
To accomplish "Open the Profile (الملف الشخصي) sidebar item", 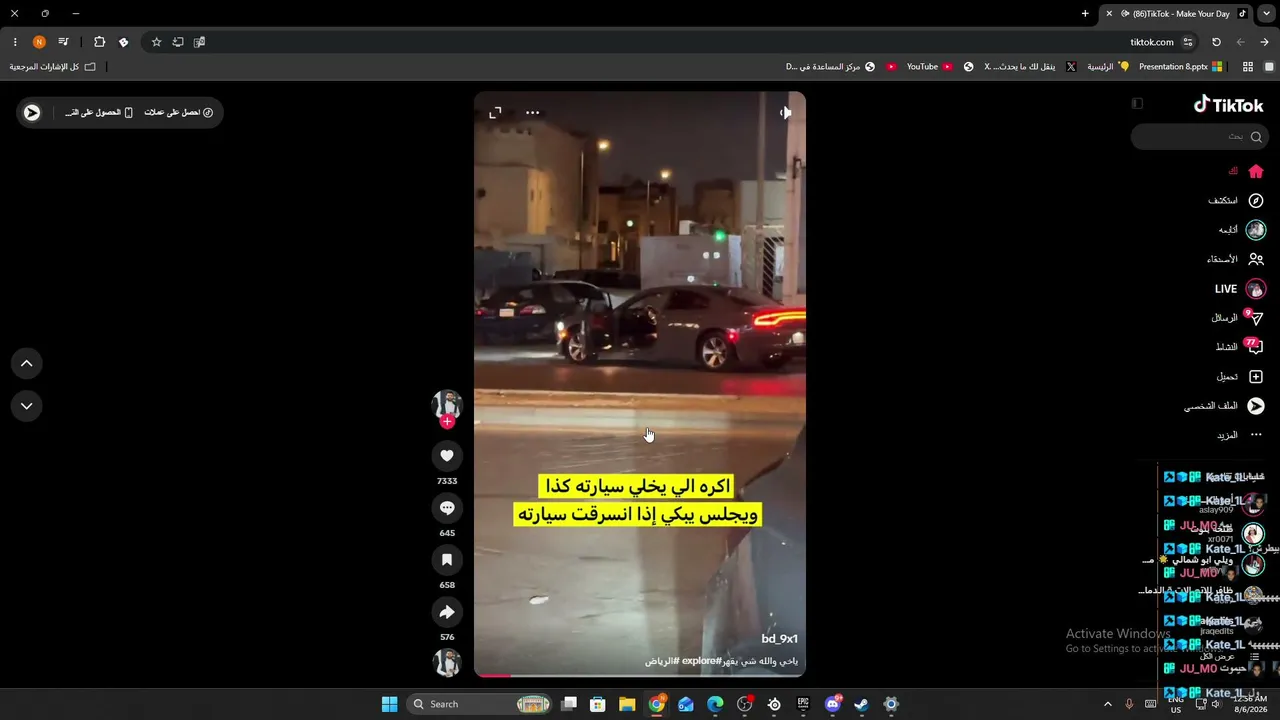I will click(x=1224, y=406).
